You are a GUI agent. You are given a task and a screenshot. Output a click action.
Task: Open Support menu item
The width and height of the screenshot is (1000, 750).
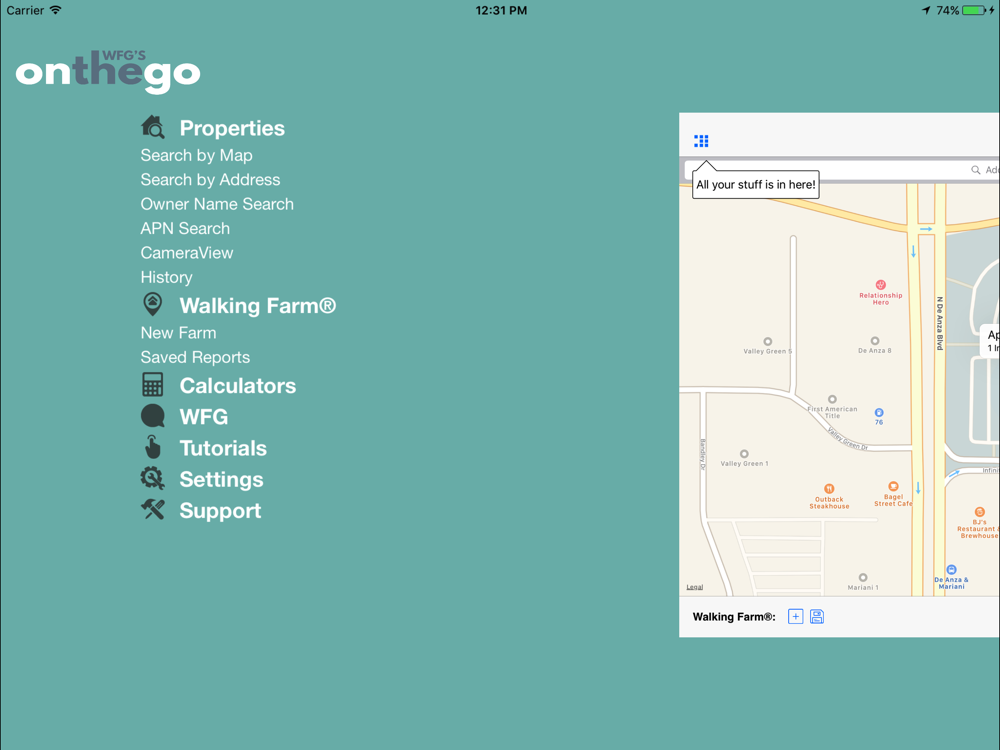(220, 511)
